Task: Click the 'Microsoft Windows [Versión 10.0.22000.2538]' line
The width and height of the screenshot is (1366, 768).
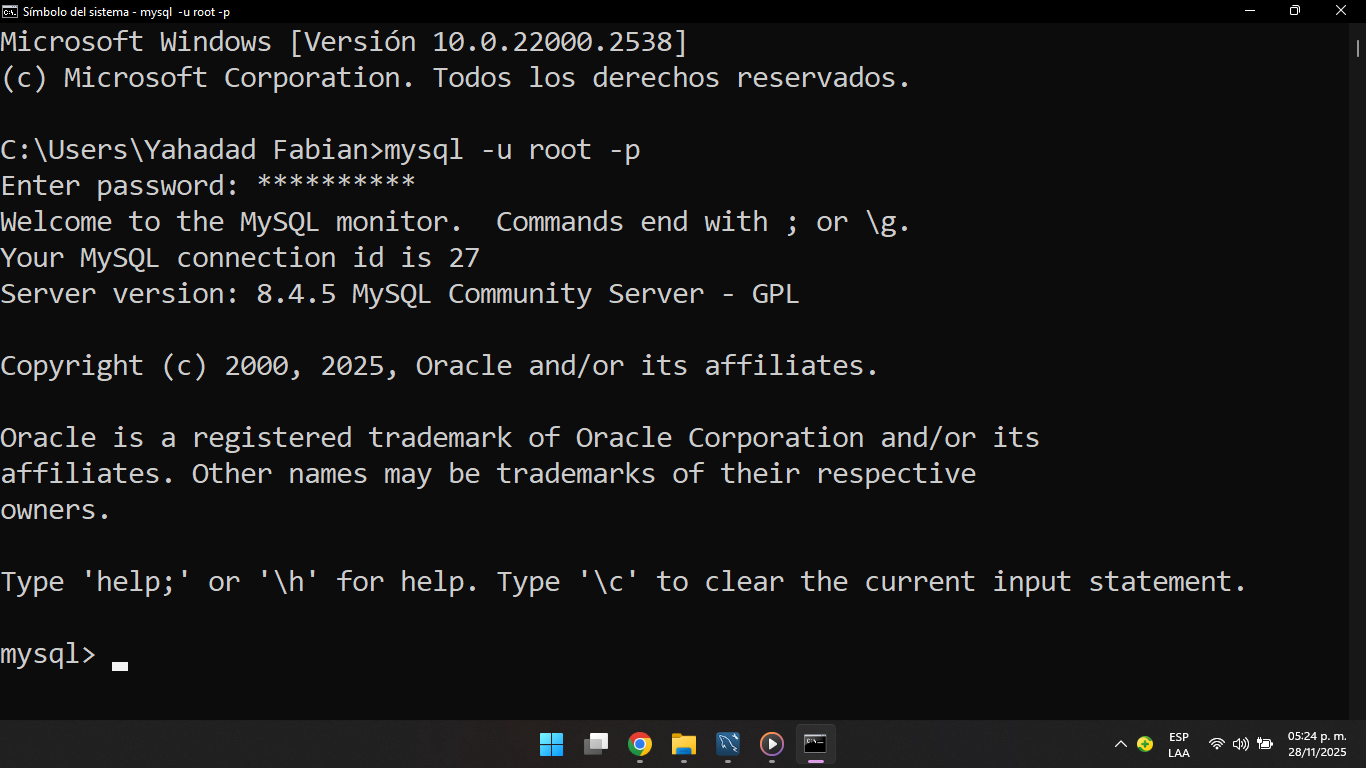Action: [x=344, y=42]
